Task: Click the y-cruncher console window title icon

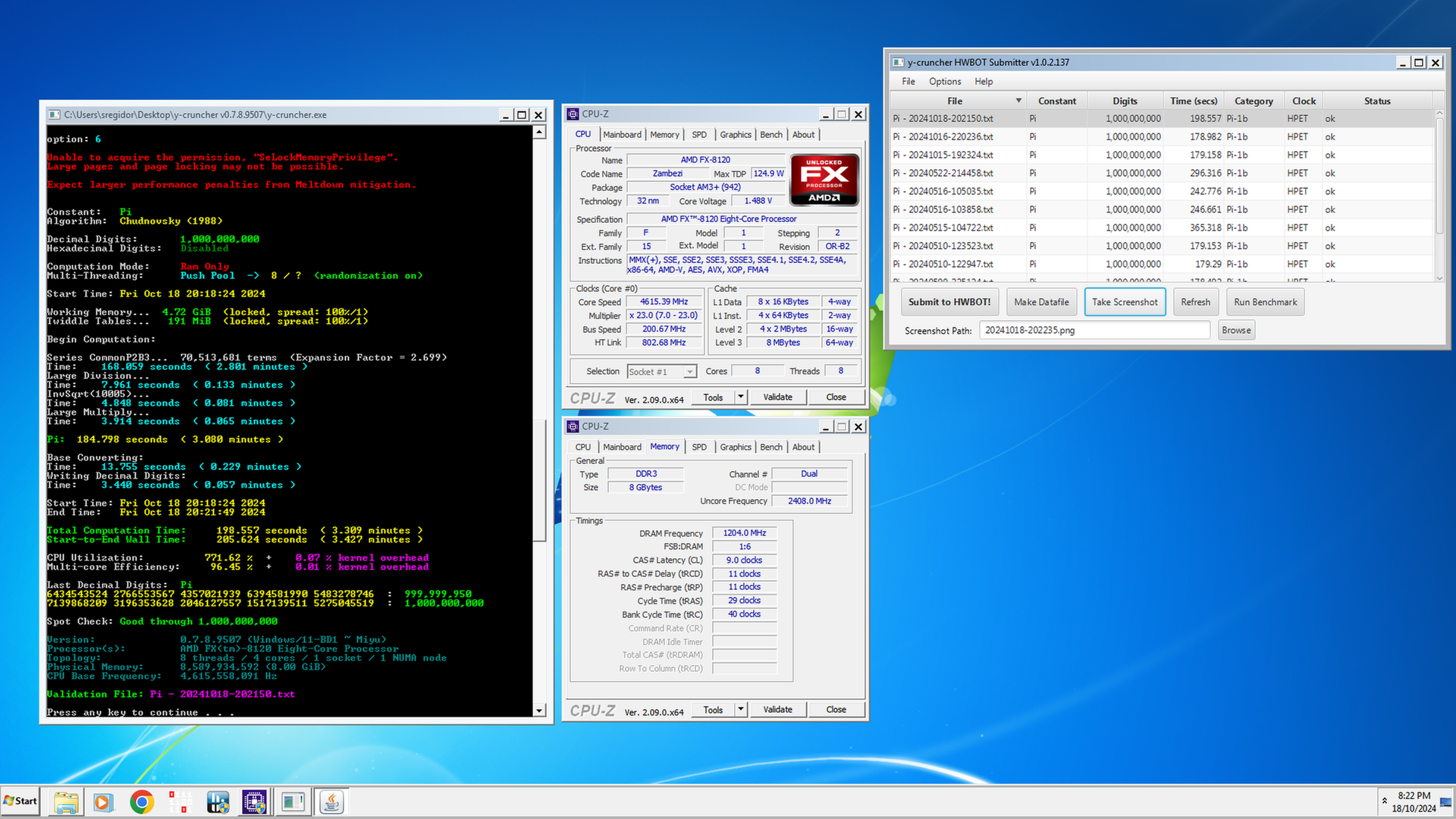Action: point(54,115)
